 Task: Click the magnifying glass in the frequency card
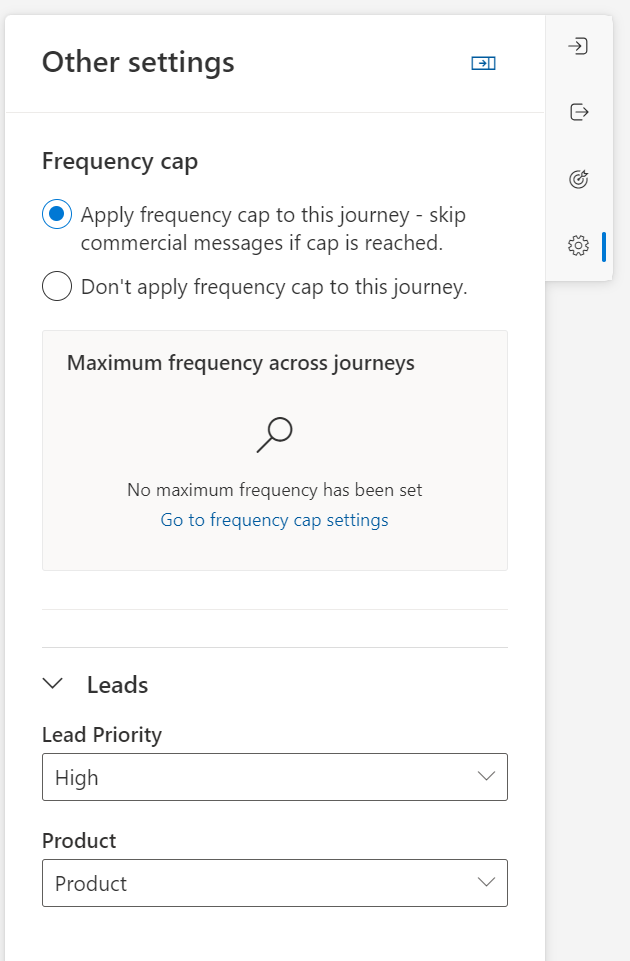273,434
